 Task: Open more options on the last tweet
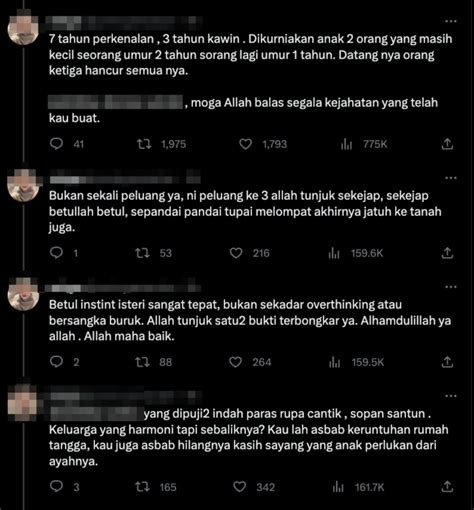[451, 396]
